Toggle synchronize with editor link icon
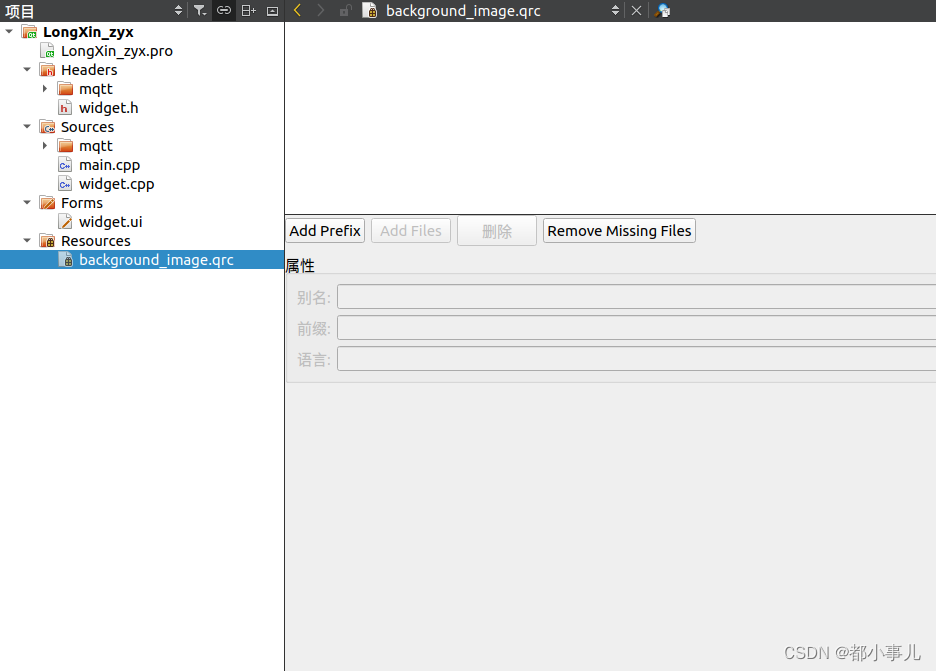936x671 pixels. [224, 10]
